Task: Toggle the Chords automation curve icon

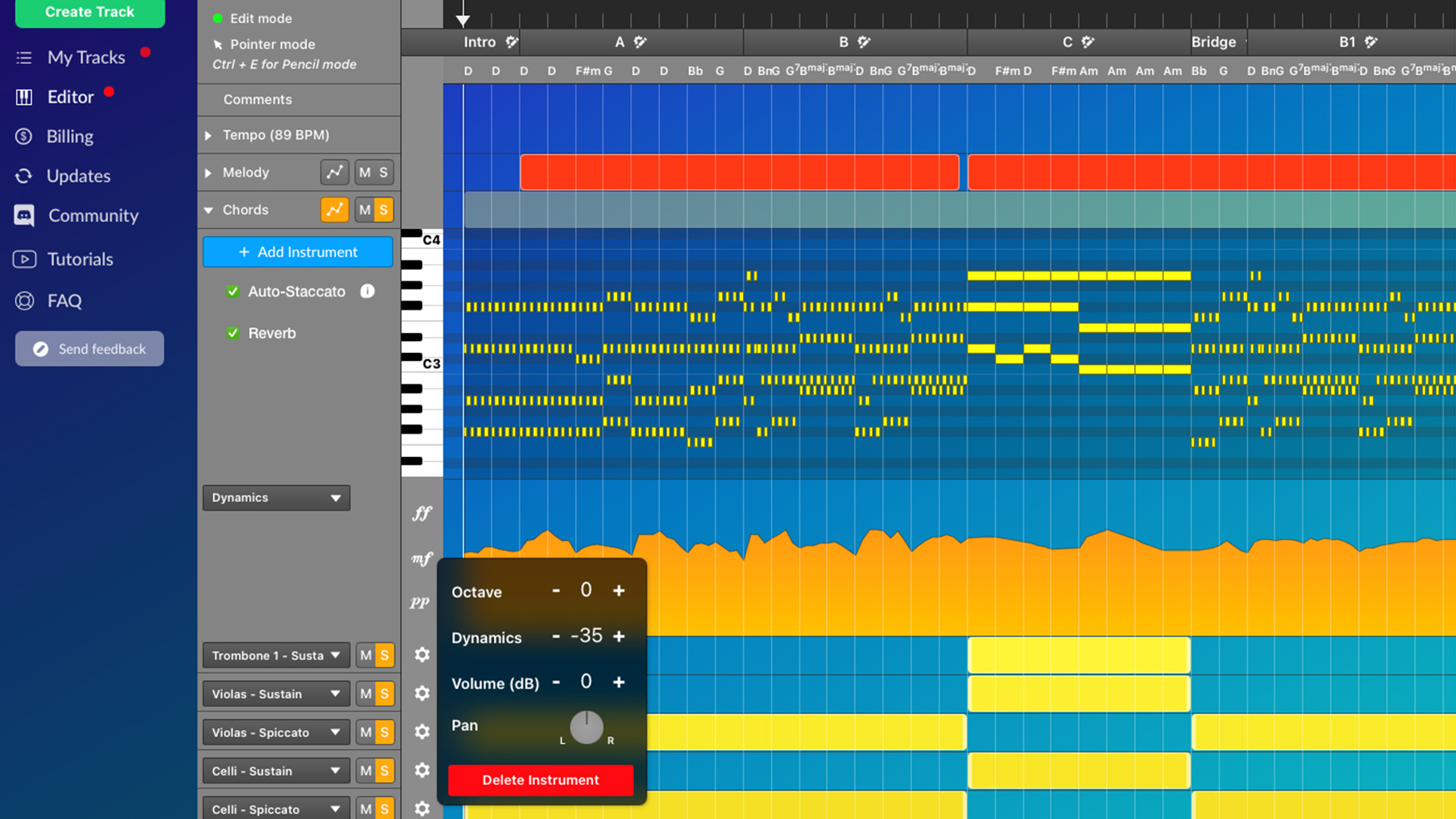Action: pos(334,210)
